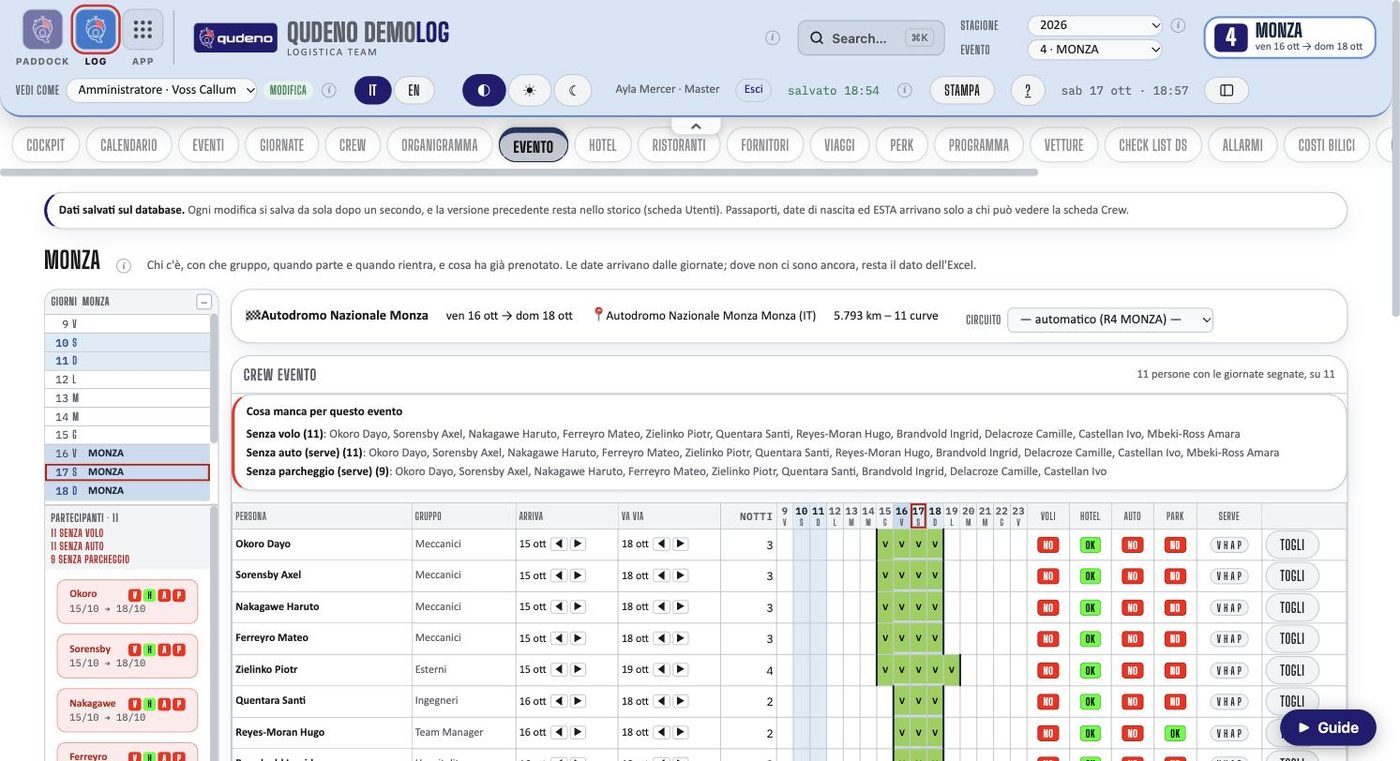Open the APP grid launcher icon
This screenshot has width=1400, height=761.
point(143,30)
